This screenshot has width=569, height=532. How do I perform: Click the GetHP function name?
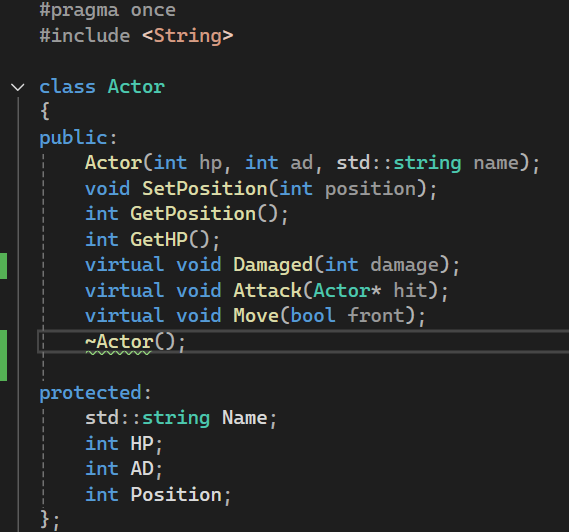[x=159, y=240]
